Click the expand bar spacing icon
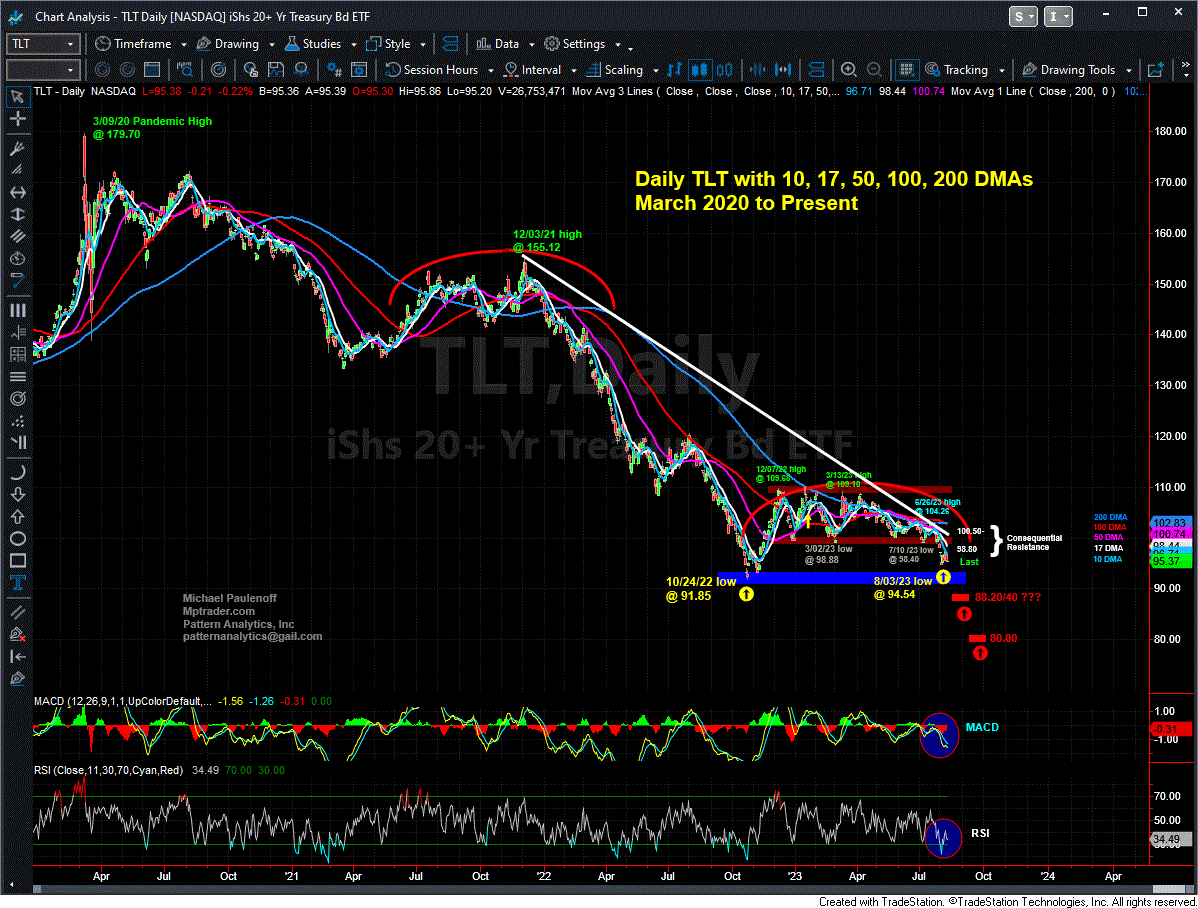This screenshot has height=908, width=1198. click(x=783, y=70)
